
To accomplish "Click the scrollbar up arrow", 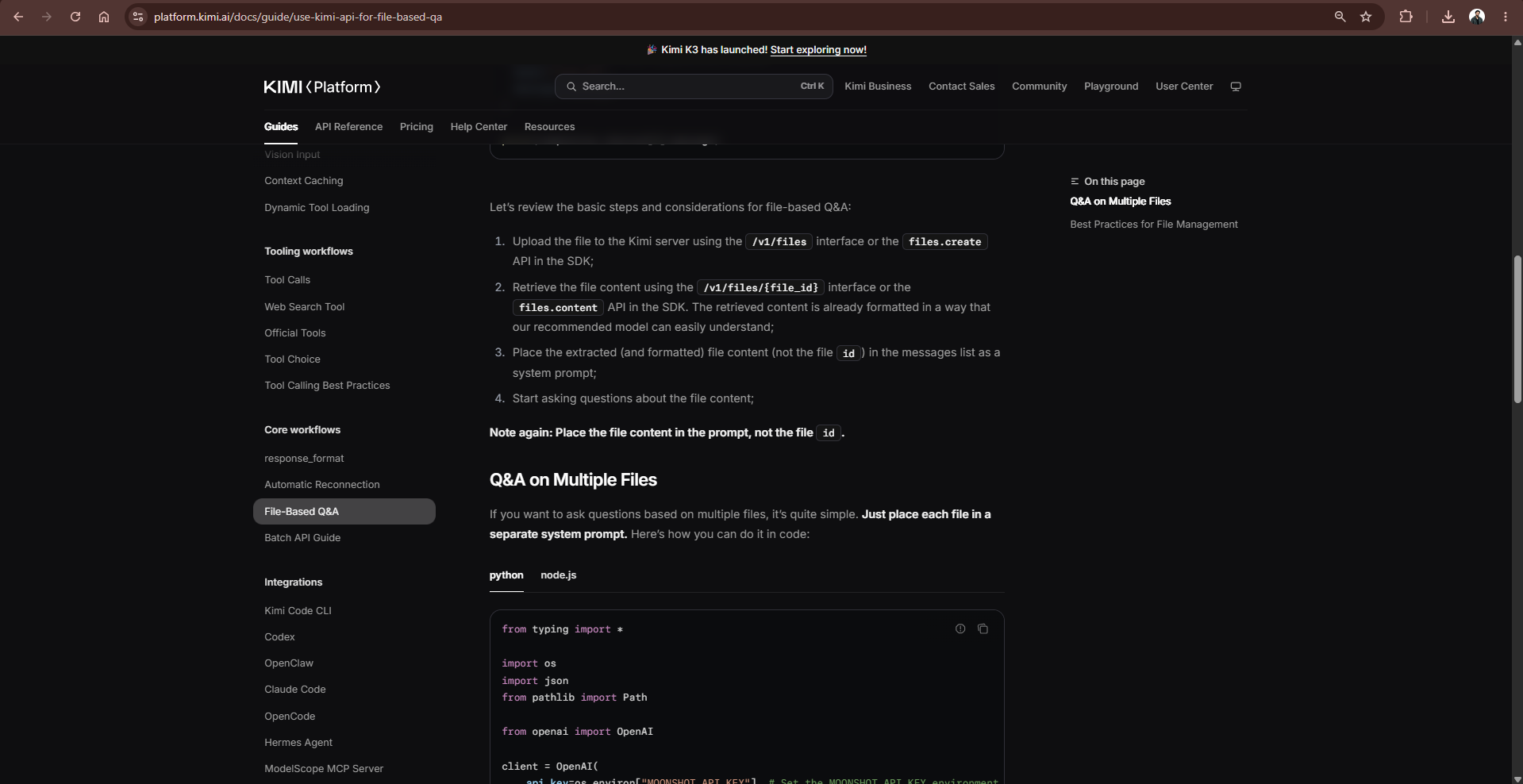I will 1517,42.
